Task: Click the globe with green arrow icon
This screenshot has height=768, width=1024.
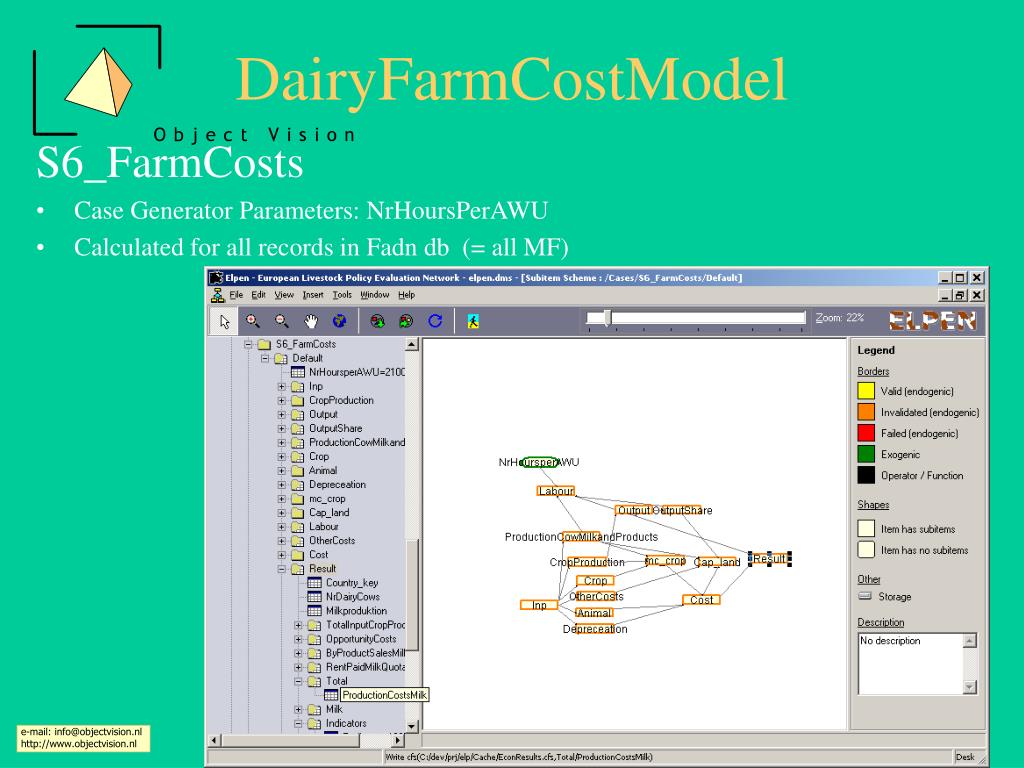Action: click(x=377, y=321)
